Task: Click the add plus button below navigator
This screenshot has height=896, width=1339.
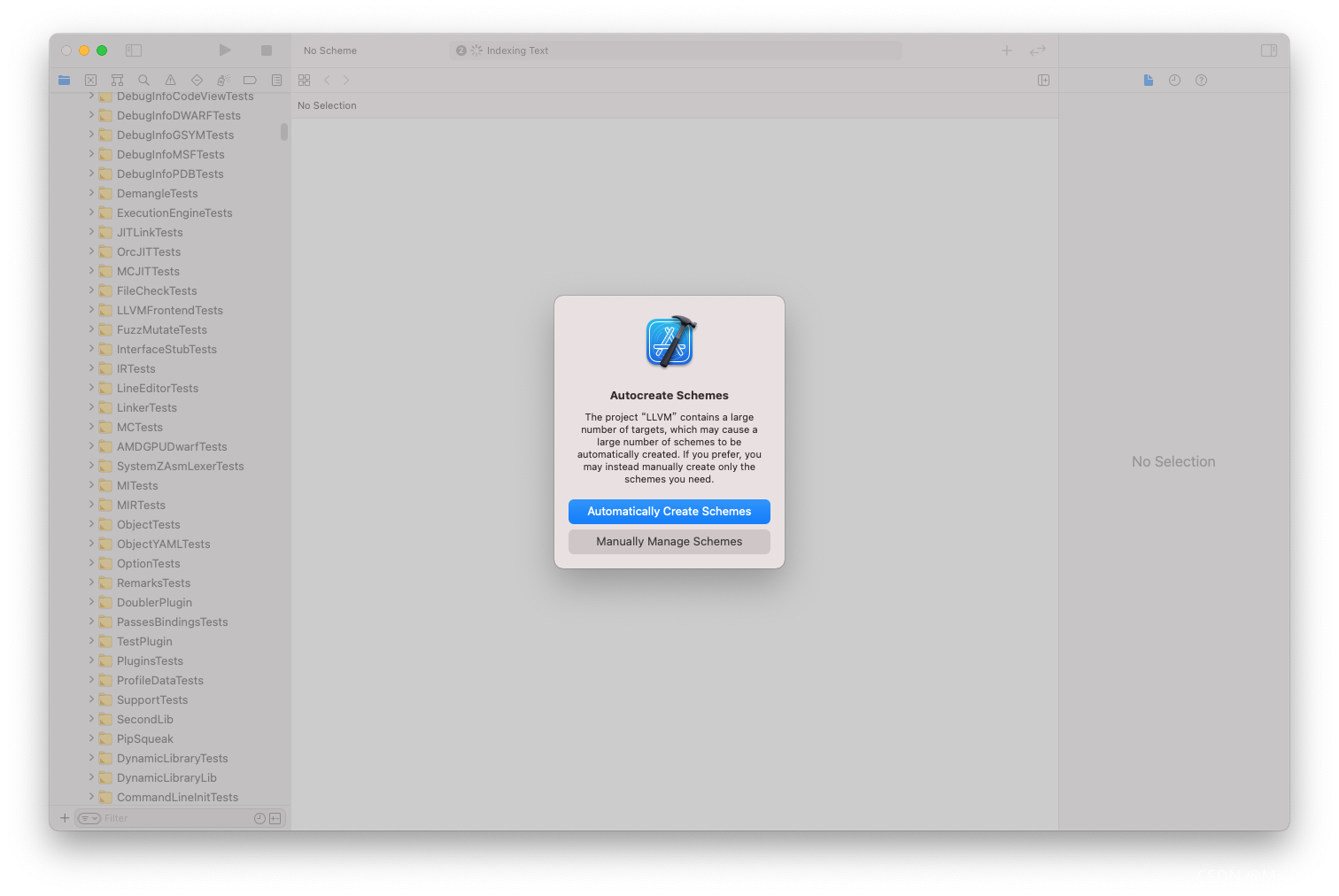Action: pos(65,818)
